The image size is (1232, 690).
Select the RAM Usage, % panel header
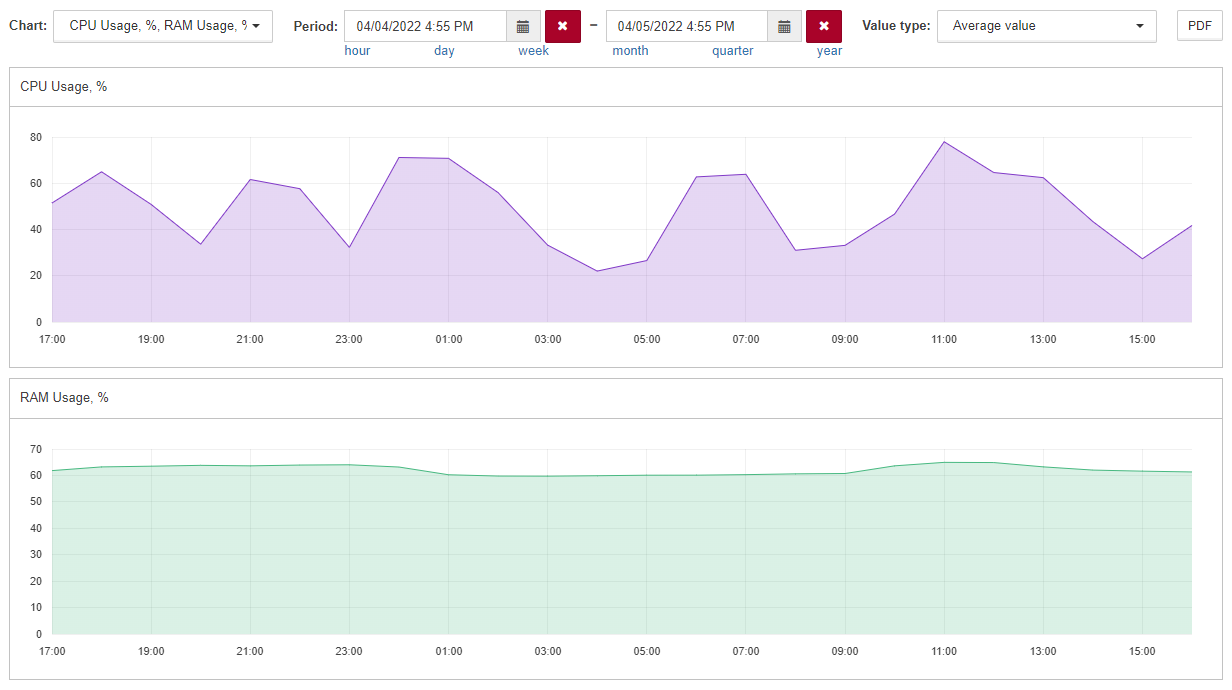[x=616, y=398]
